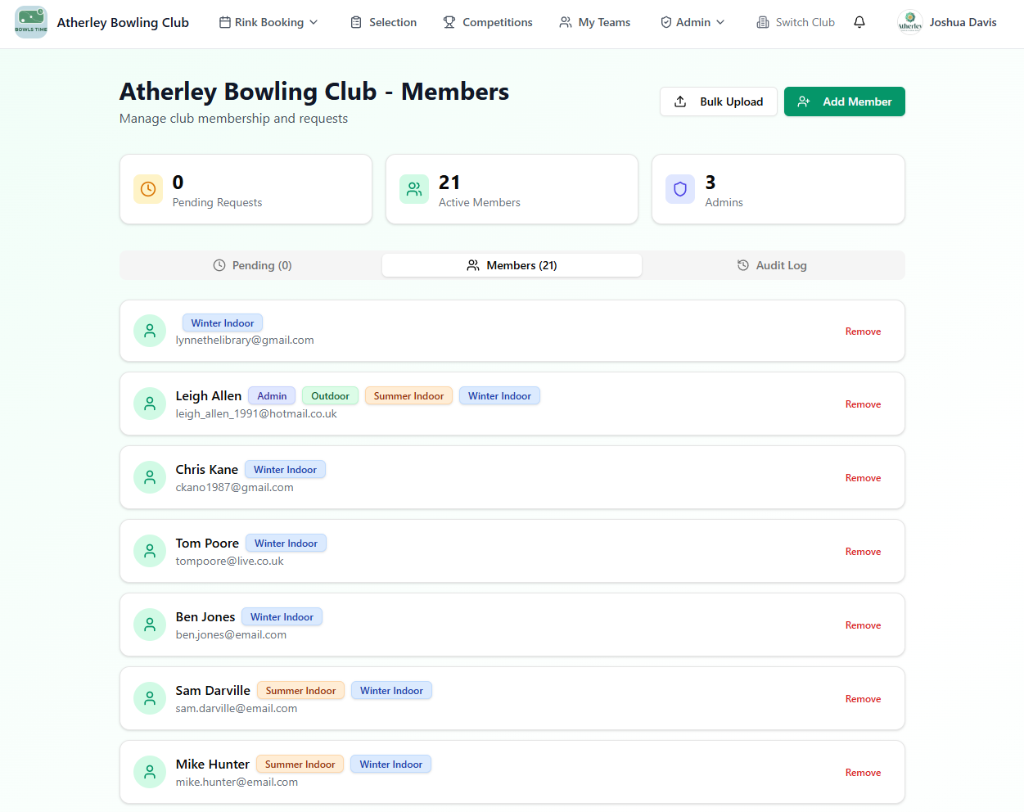Screen dimensions: 1024x812
Task: Click Leigh Allen's Outdoor badge
Action: coord(330,396)
